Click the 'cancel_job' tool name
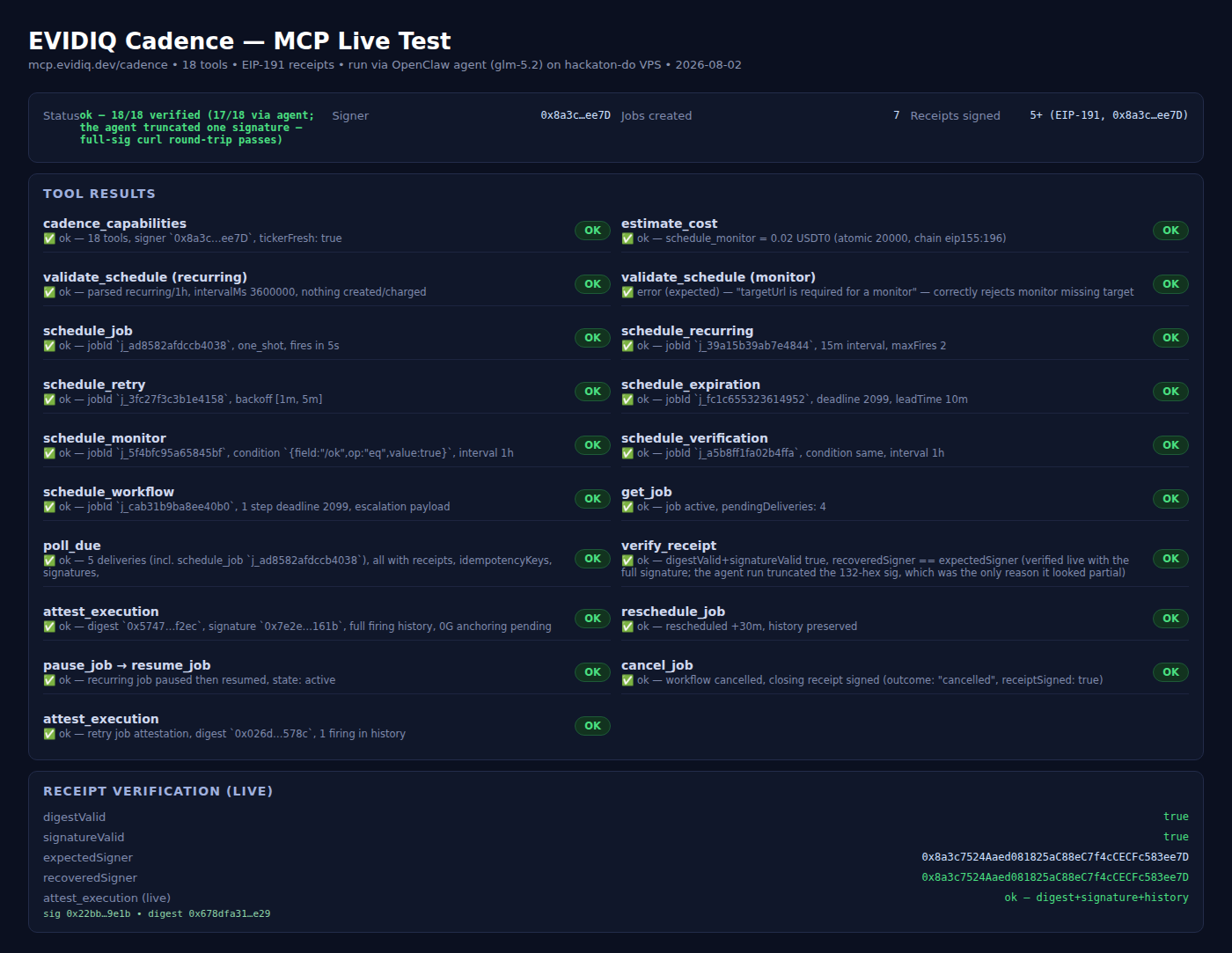This screenshot has width=1232, height=953. 657,665
